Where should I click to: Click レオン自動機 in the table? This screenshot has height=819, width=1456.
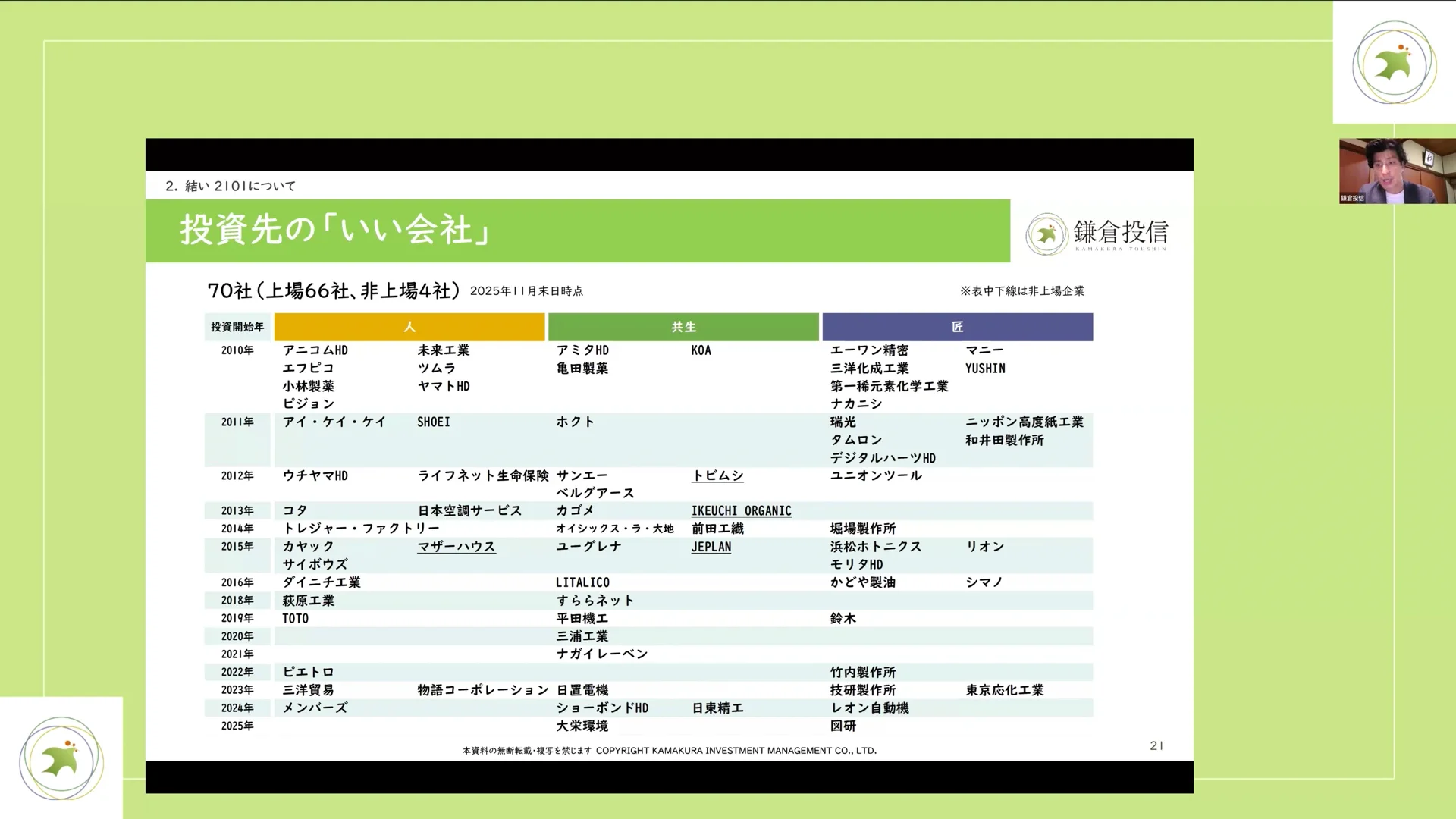click(x=870, y=708)
